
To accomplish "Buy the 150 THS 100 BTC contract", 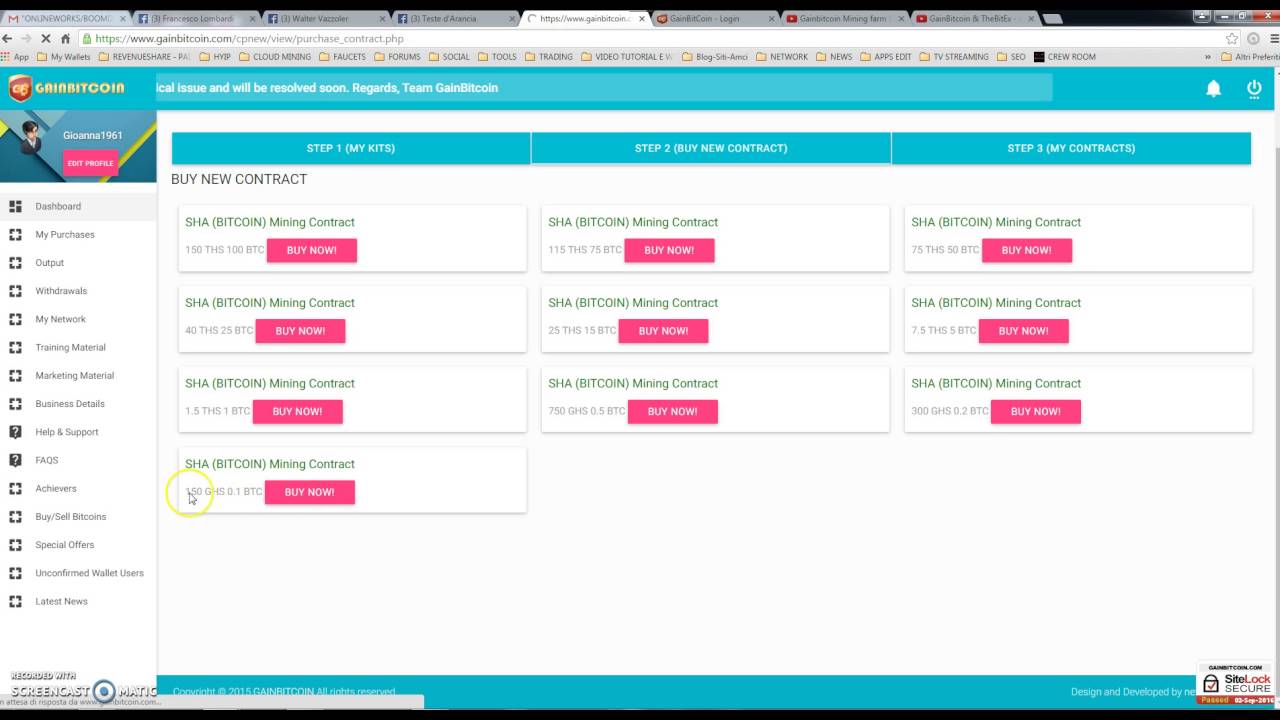I will 312,250.
